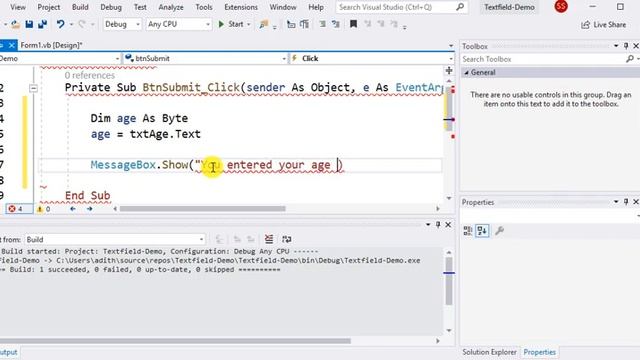Open the Debug configuration dropdown
Screen dimensions: 640x360
coord(122,24)
